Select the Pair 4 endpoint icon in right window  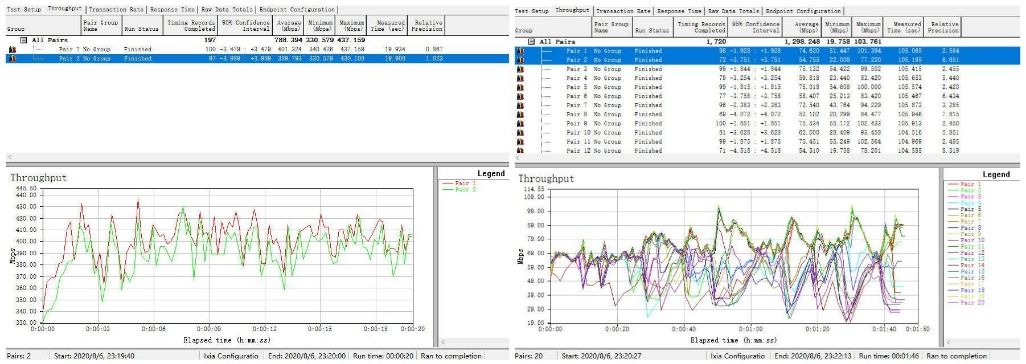tap(521, 77)
